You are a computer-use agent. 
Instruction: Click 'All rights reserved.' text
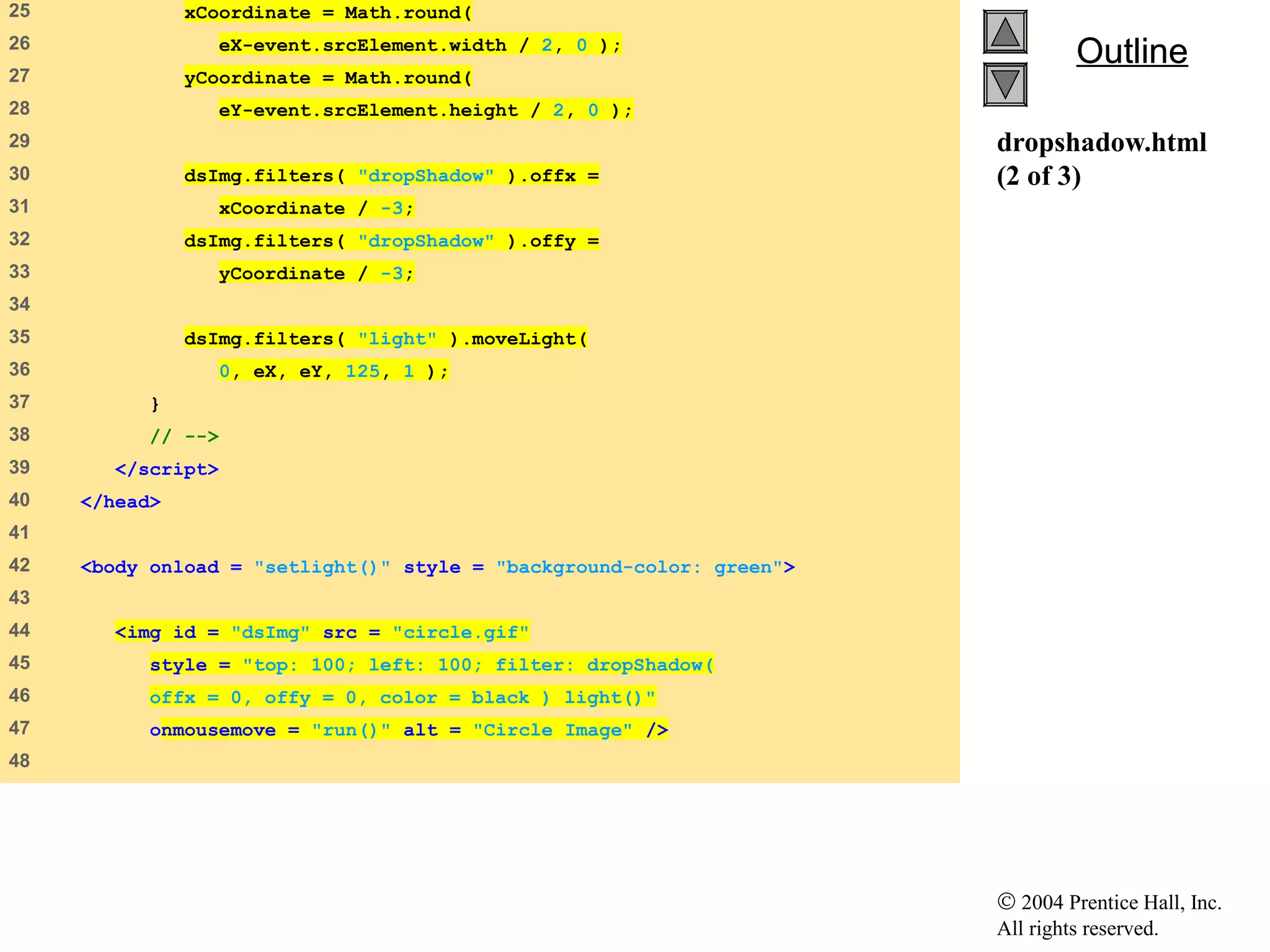pyautogui.click(x=1077, y=928)
